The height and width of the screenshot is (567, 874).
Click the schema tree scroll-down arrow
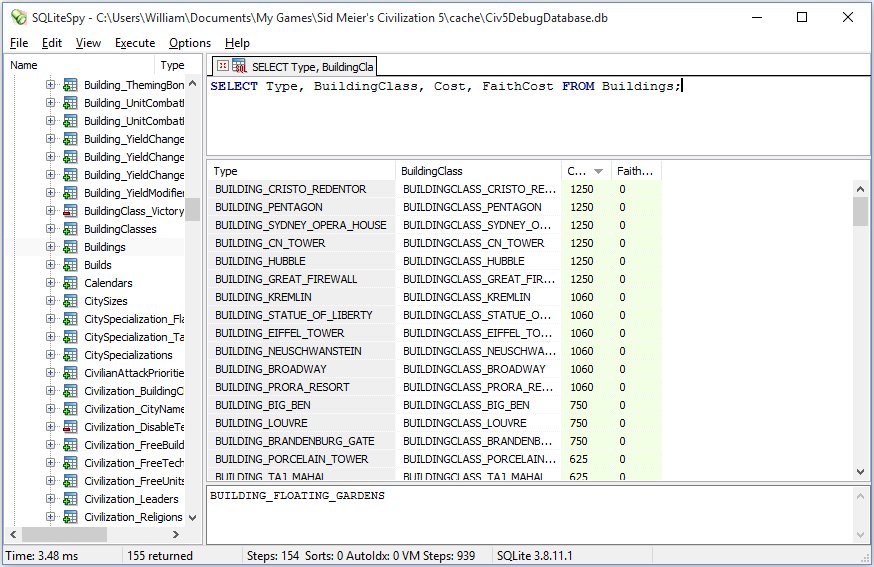(x=192, y=517)
